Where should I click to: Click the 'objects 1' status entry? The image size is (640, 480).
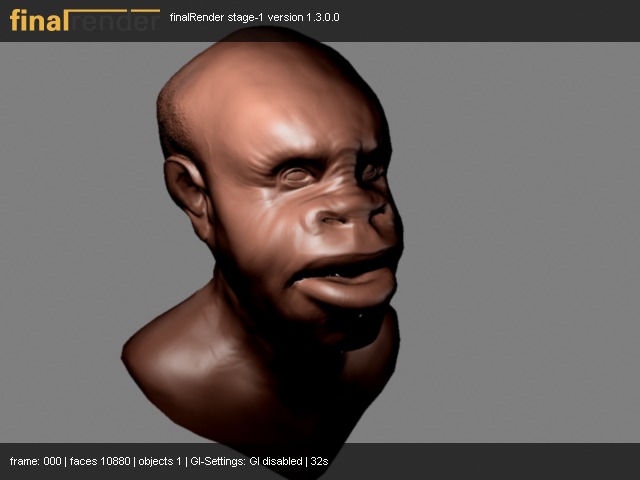coord(160,461)
